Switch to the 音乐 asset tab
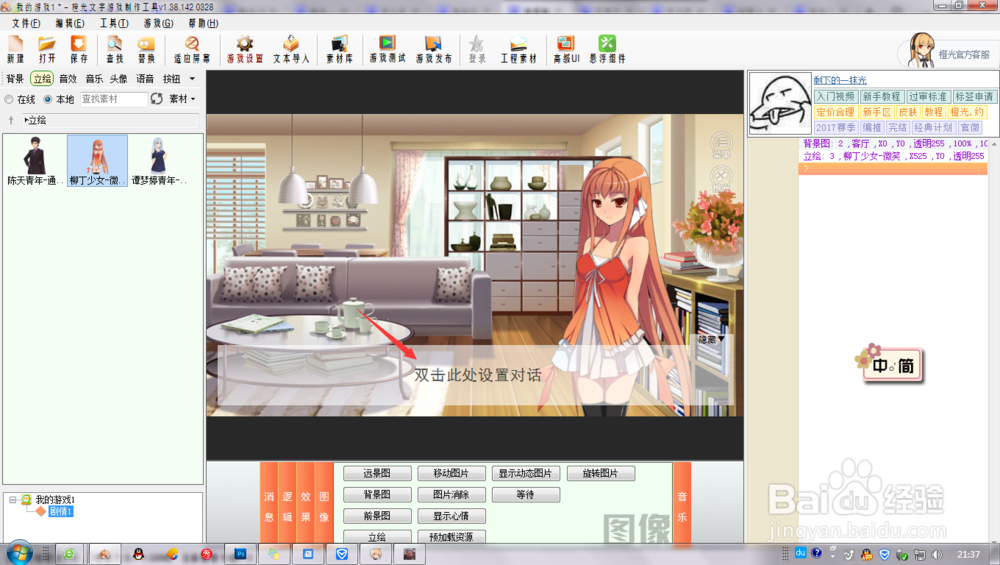The height and width of the screenshot is (565, 1000). (x=94, y=79)
